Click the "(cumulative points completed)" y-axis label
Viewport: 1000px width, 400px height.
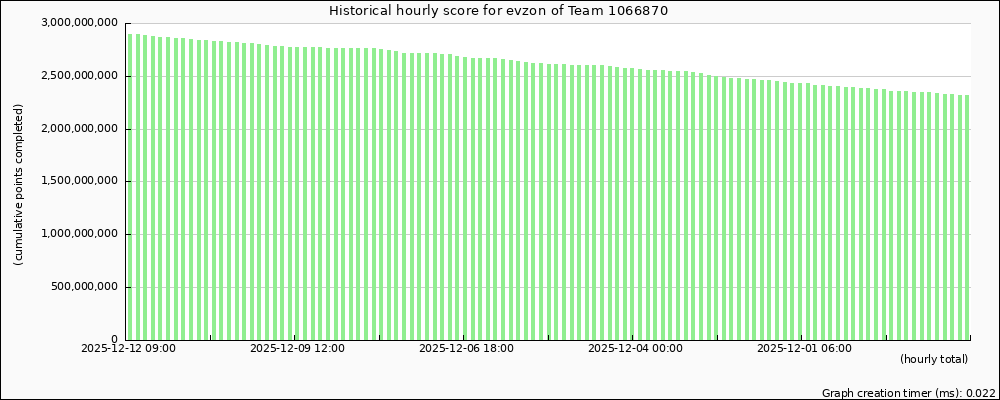click(x=19, y=185)
